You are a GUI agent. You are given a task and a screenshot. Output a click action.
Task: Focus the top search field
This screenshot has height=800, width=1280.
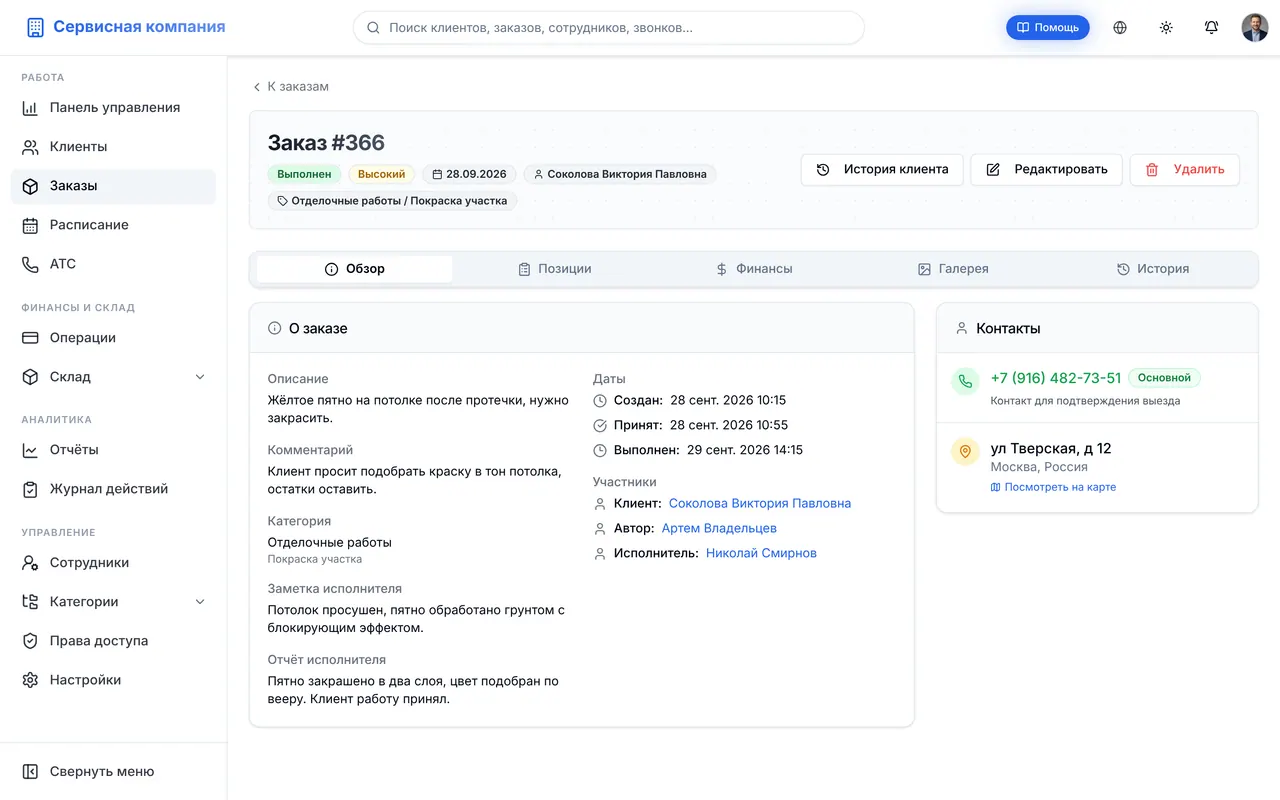click(x=608, y=28)
